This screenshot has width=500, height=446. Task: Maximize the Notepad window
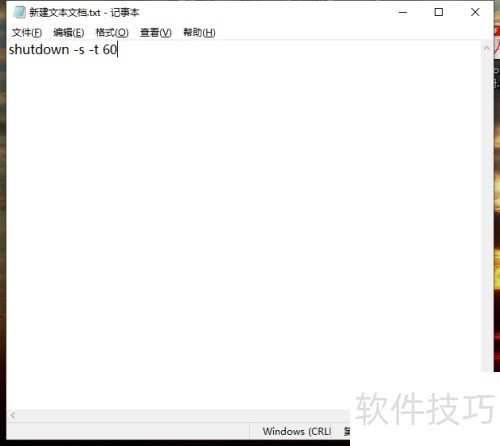coord(439,12)
